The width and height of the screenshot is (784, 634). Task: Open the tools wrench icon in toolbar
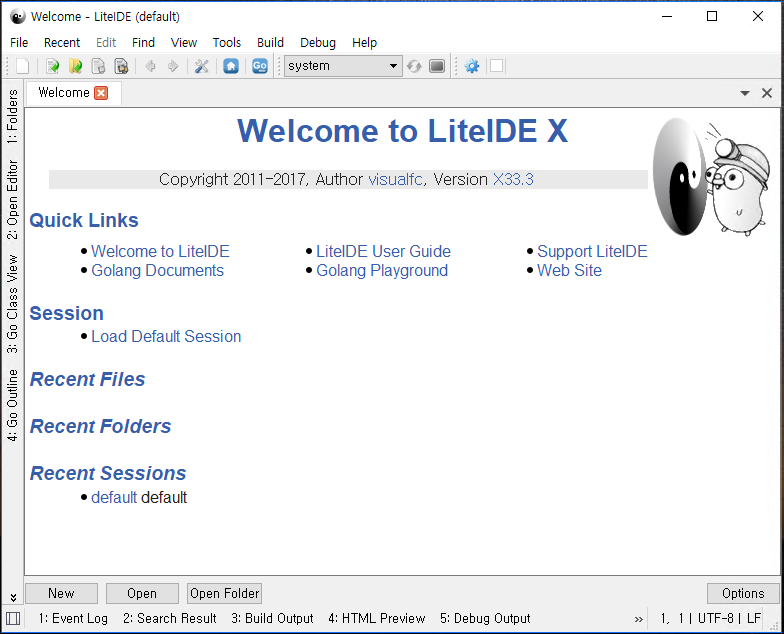pos(201,66)
